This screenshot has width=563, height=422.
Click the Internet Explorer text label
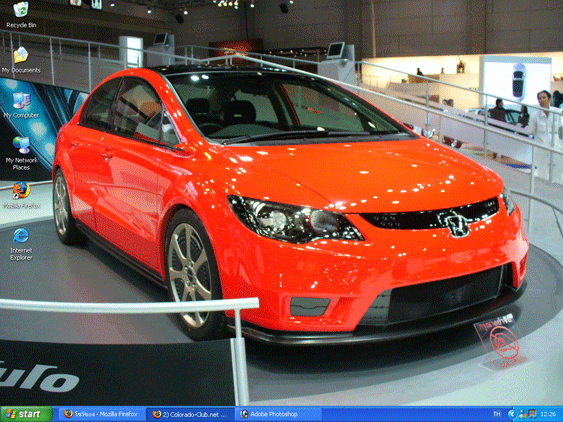21,254
